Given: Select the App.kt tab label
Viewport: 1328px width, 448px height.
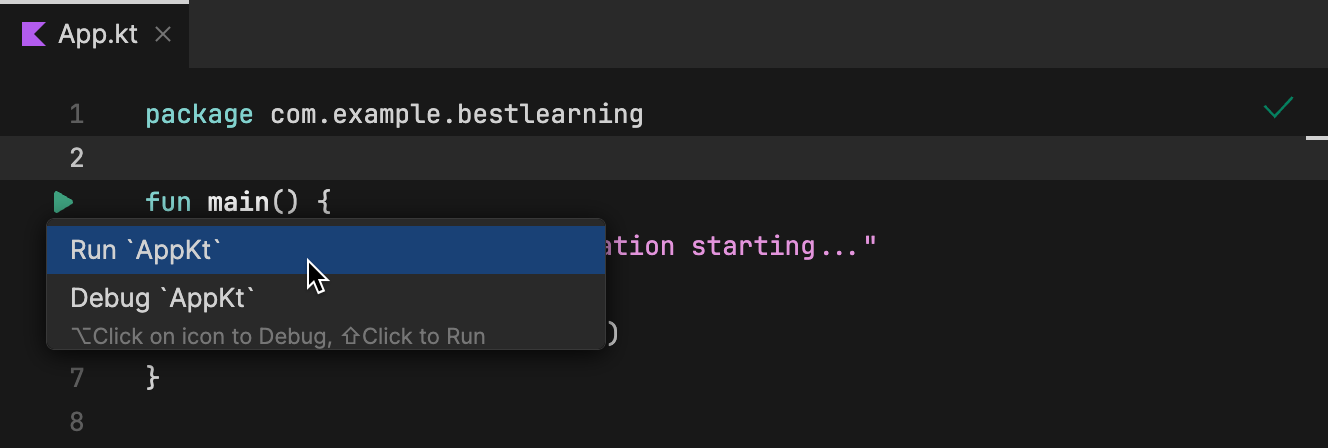Looking at the screenshot, I should coord(98,34).
